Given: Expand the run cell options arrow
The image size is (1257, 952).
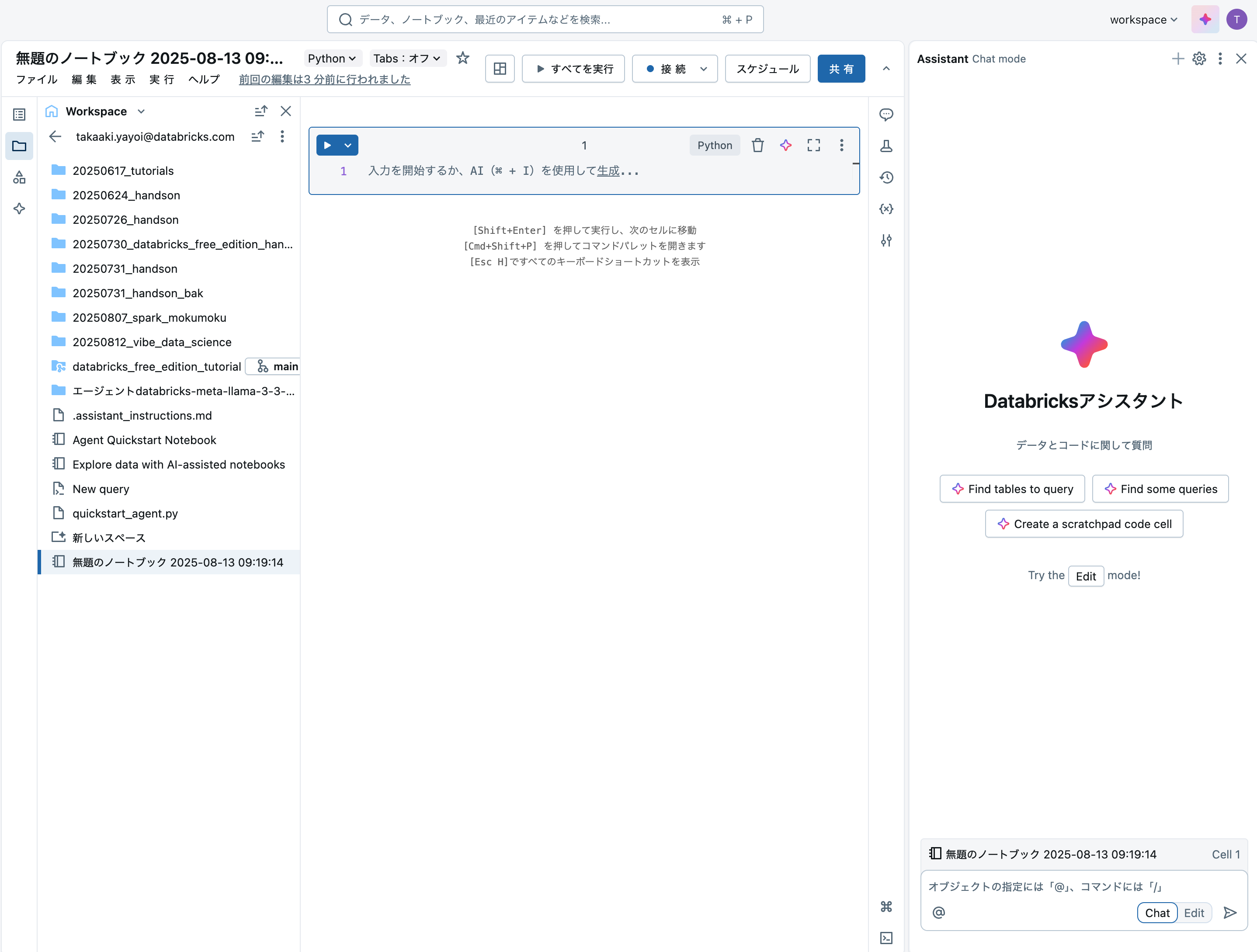Looking at the screenshot, I should [x=348, y=146].
